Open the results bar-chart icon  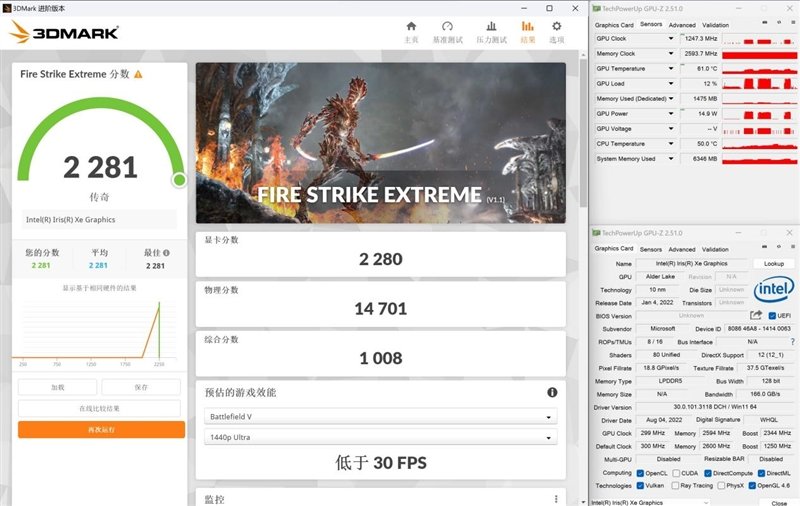pos(528,27)
